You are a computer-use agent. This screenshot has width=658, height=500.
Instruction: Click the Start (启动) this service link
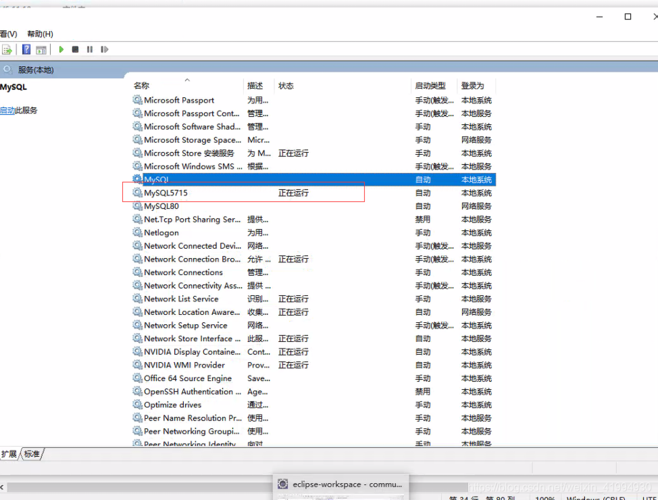(x=8, y=110)
